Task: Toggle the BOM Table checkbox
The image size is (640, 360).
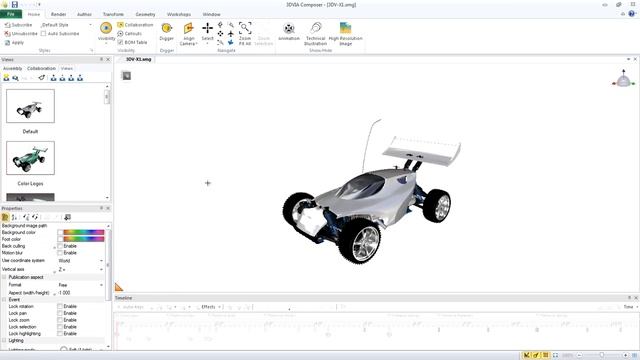Action: pyautogui.click(x=120, y=42)
